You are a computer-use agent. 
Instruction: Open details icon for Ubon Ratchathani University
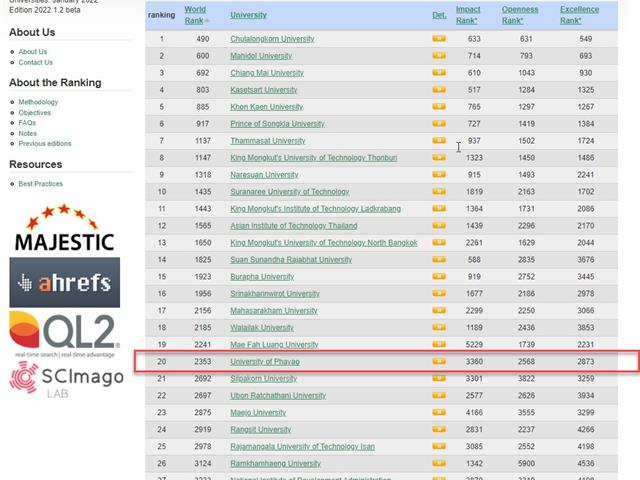[x=439, y=396]
